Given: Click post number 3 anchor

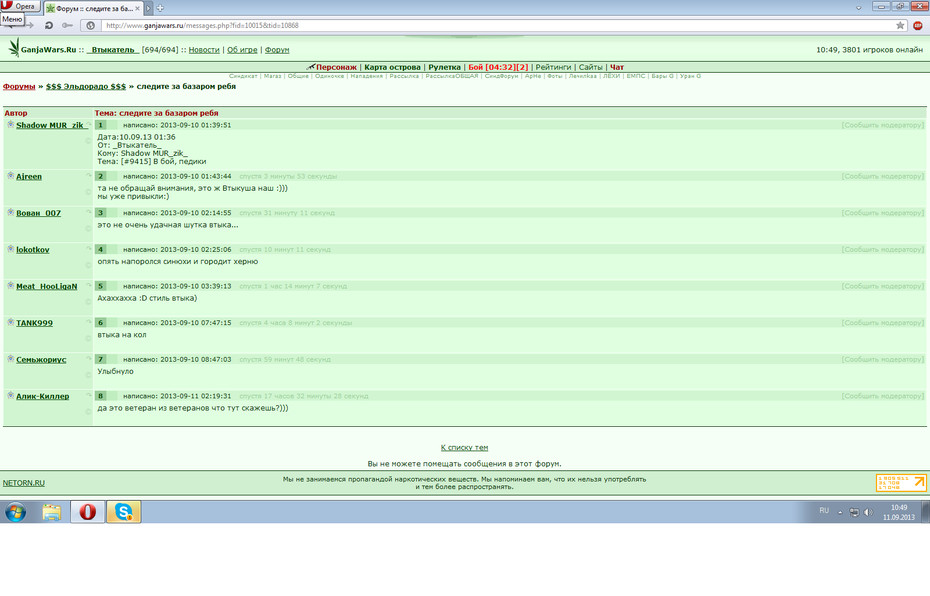Looking at the screenshot, I should click(100, 213).
